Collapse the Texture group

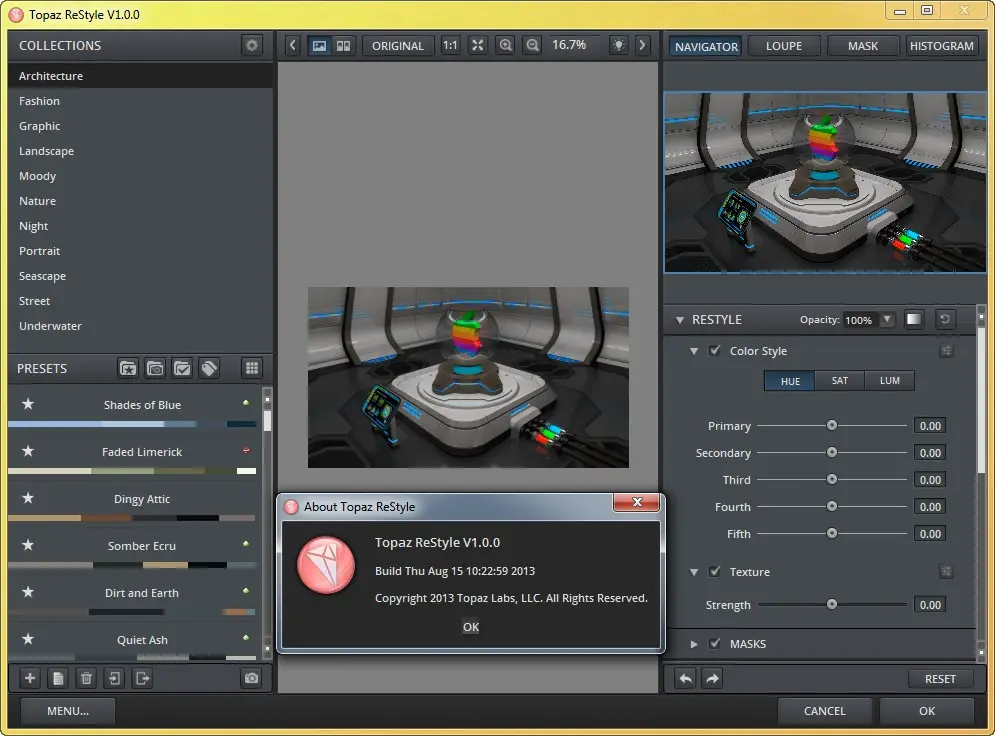[694, 572]
